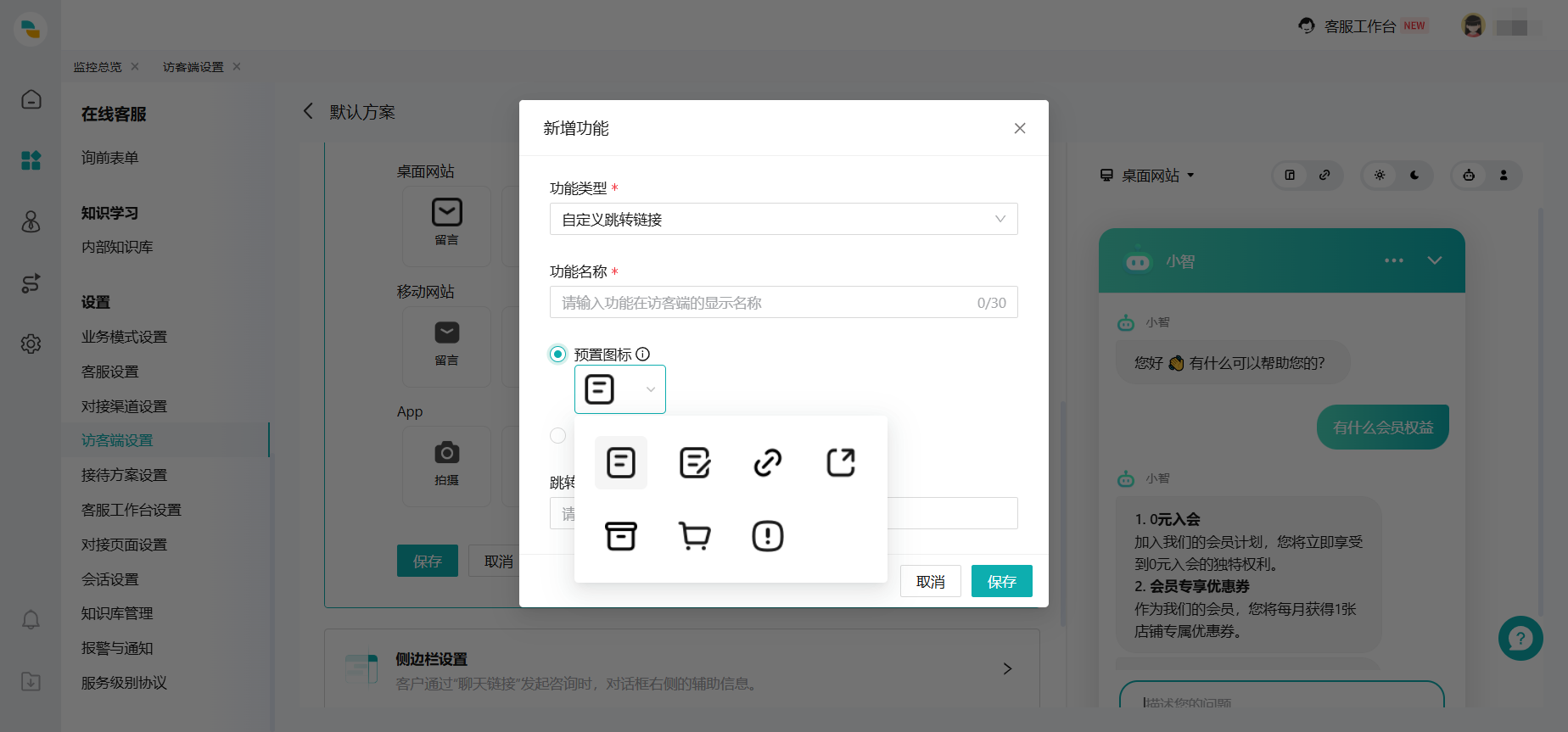The width and height of the screenshot is (1568, 732).
Task: Select the unlabeled radio below preset icons
Action: pyautogui.click(x=557, y=435)
